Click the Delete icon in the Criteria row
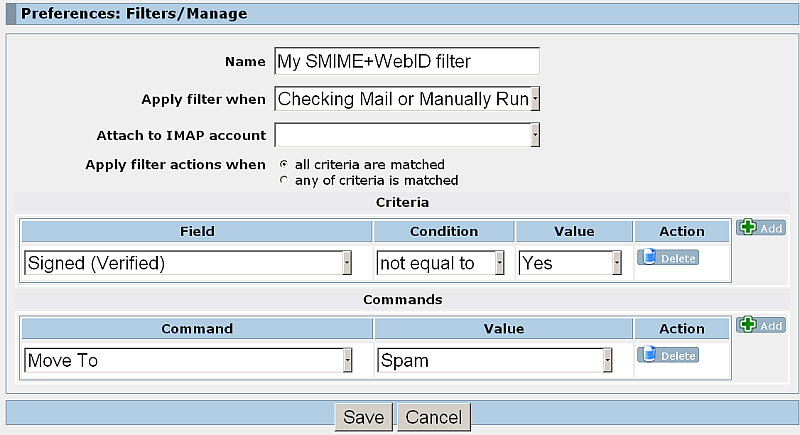 (668, 258)
